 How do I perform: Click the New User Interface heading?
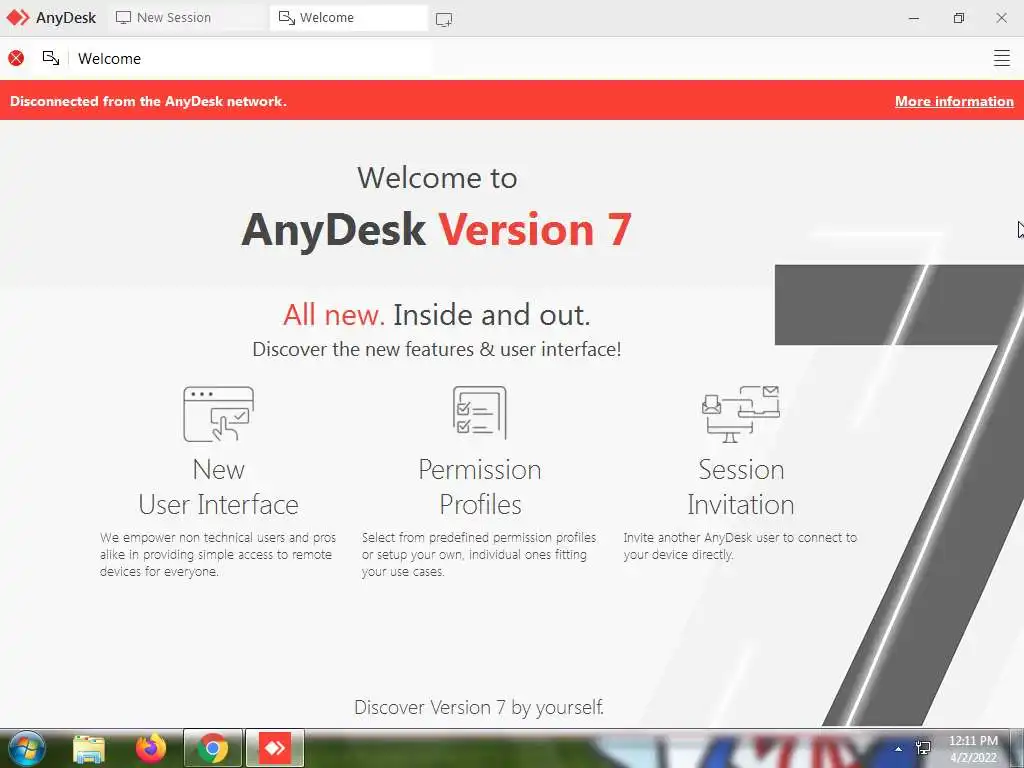click(x=219, y=487)
